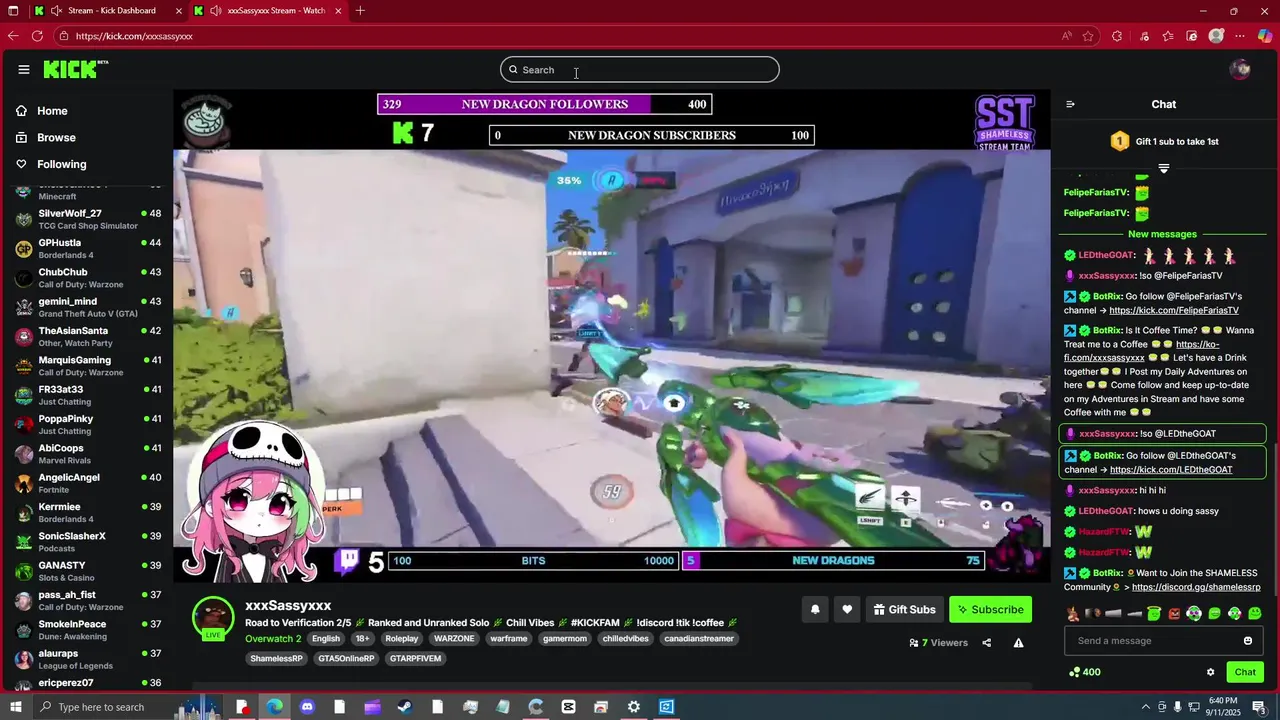
Task: Open the hamburger sidebar menu
Action: tap(24, 69)
